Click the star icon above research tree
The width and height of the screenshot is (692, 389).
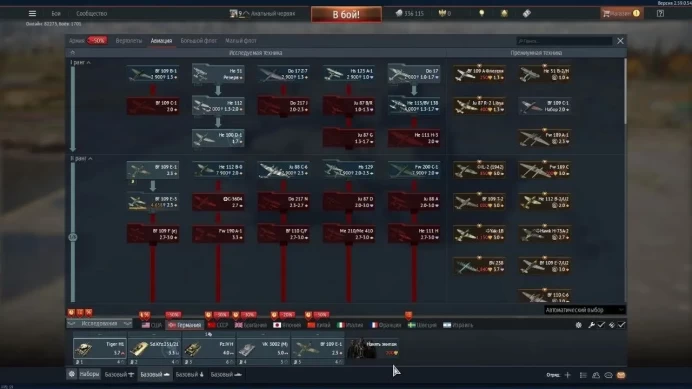point(72,53)
